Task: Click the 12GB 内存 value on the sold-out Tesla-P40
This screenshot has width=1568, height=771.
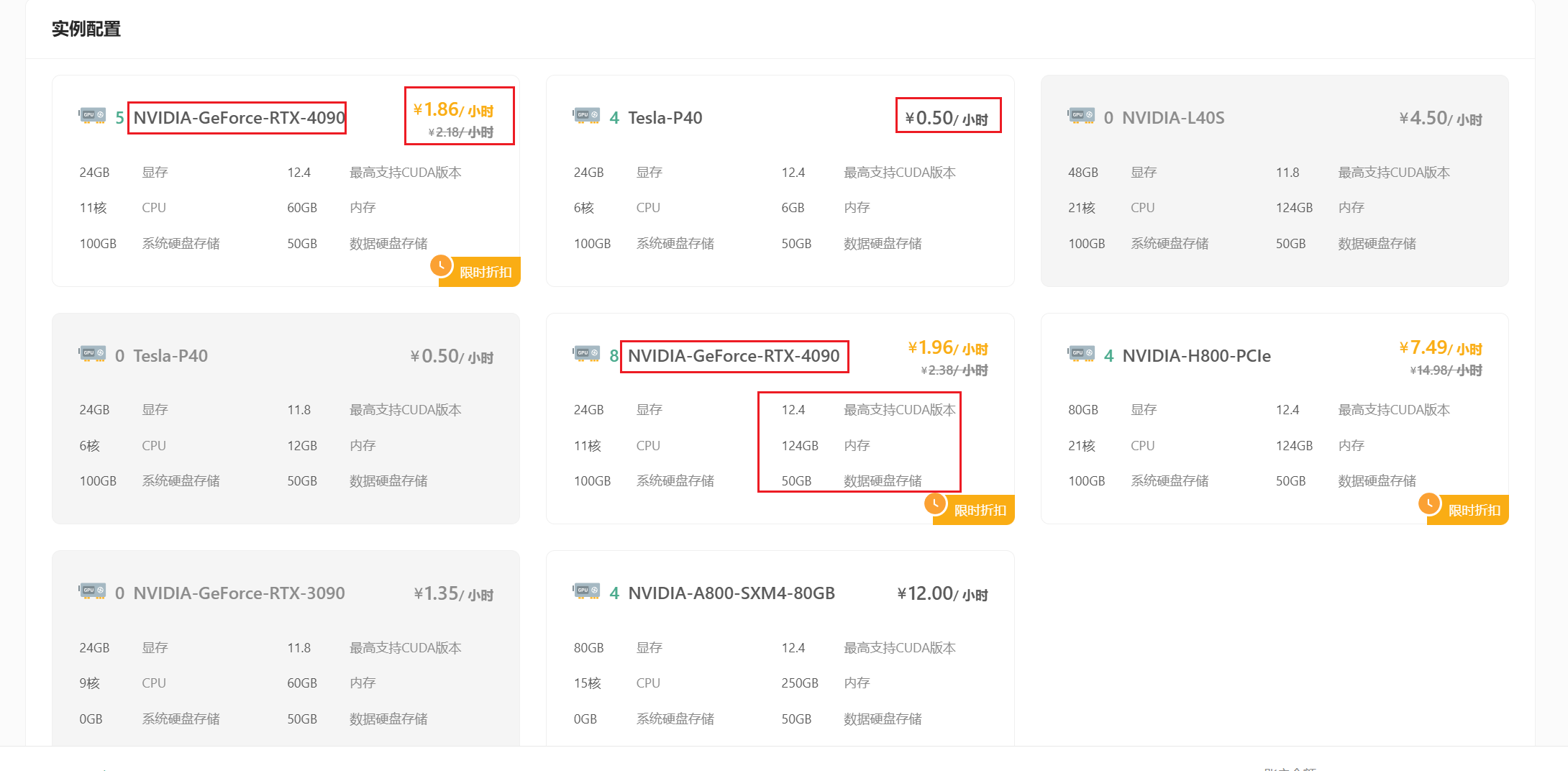Action: (x=302, y=446)
